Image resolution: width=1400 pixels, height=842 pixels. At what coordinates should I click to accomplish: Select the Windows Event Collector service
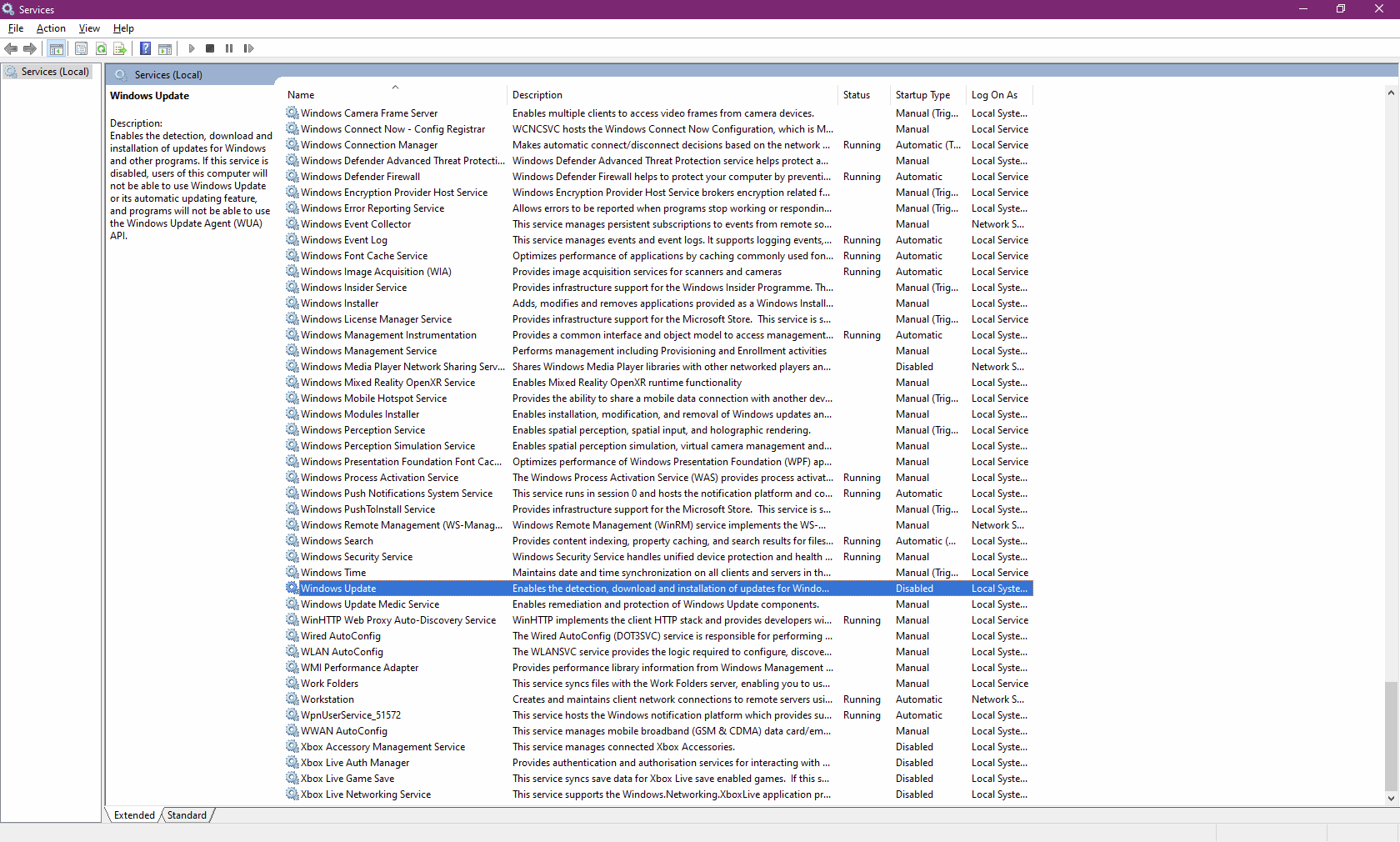point(658,224)
